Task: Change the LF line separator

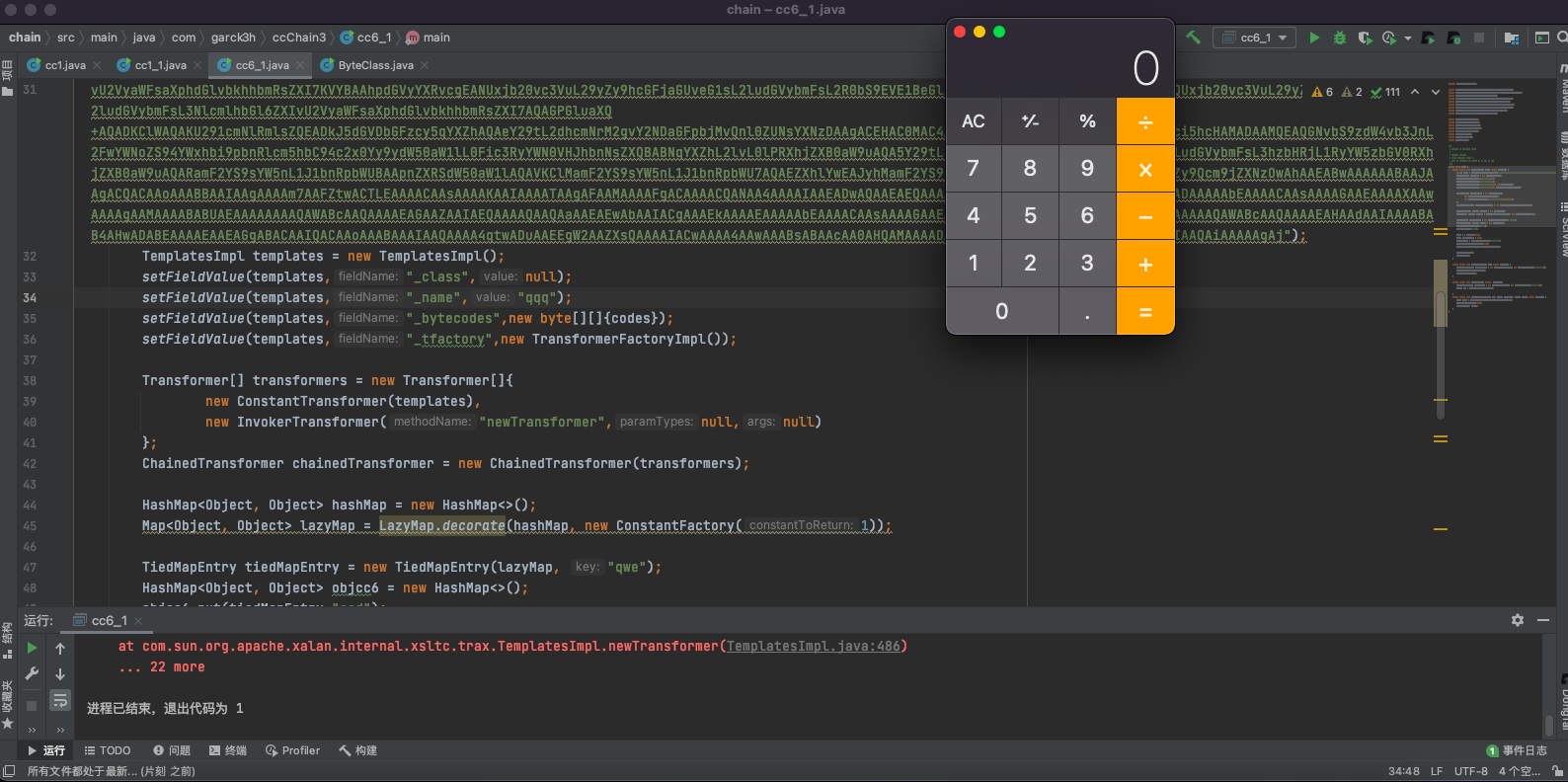Action: (x=1437, y=771)
